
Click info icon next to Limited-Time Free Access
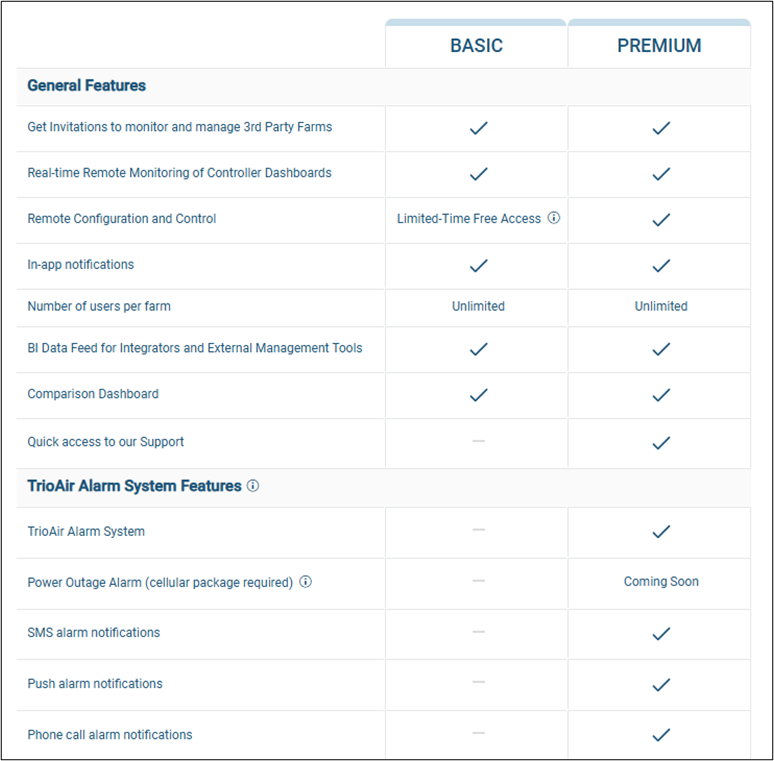click(554, 218)
